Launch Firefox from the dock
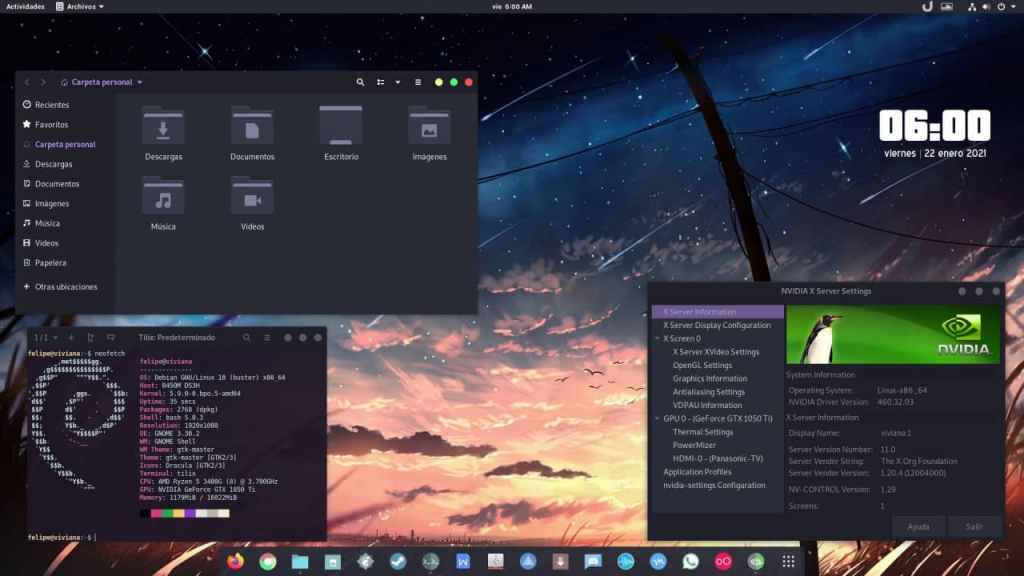Viewport: 1024px width, 576px height. click(236, 561)
